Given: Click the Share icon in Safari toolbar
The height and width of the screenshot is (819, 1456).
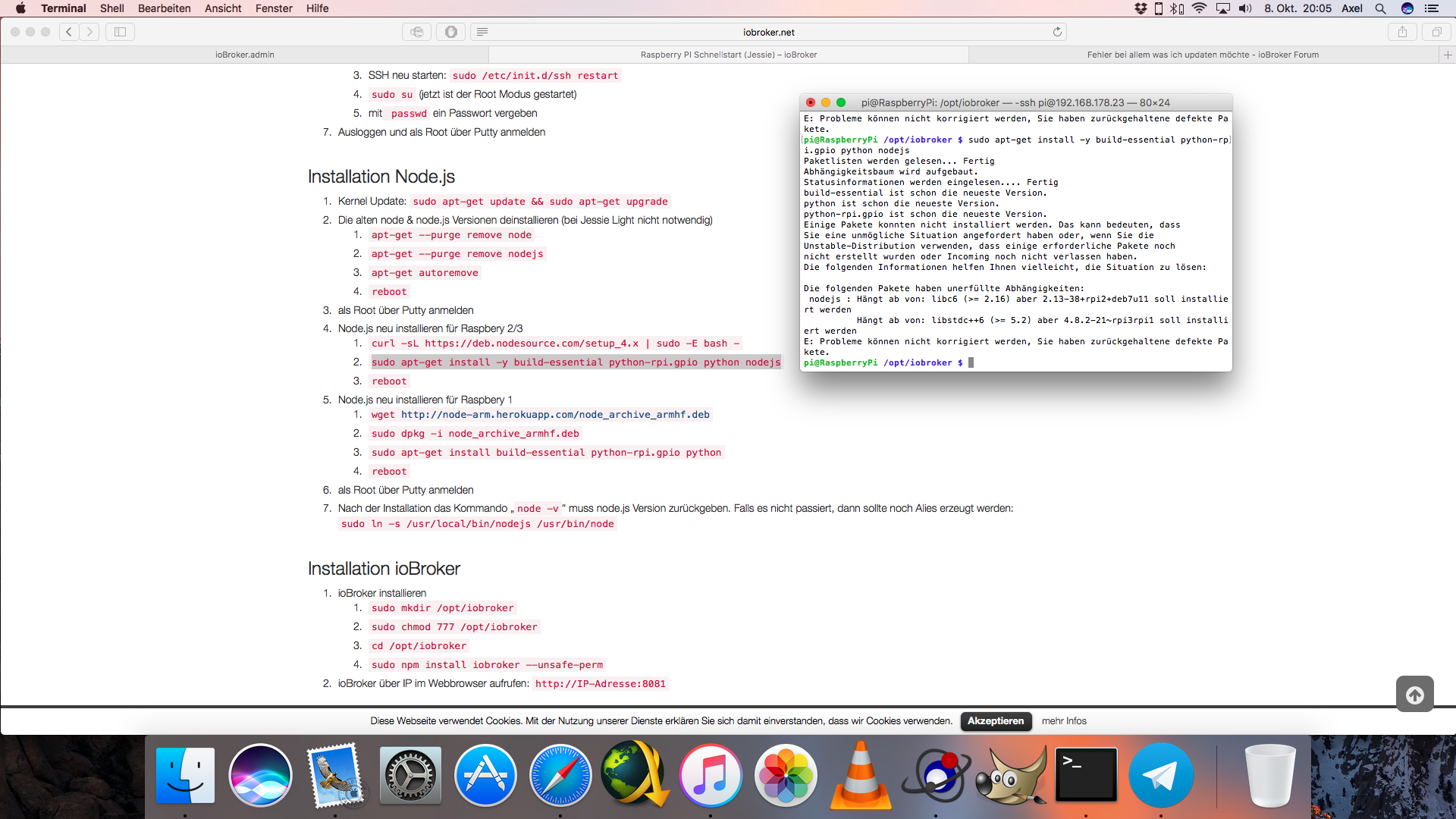Looking at the screenshot, I should coord(1402,32).
